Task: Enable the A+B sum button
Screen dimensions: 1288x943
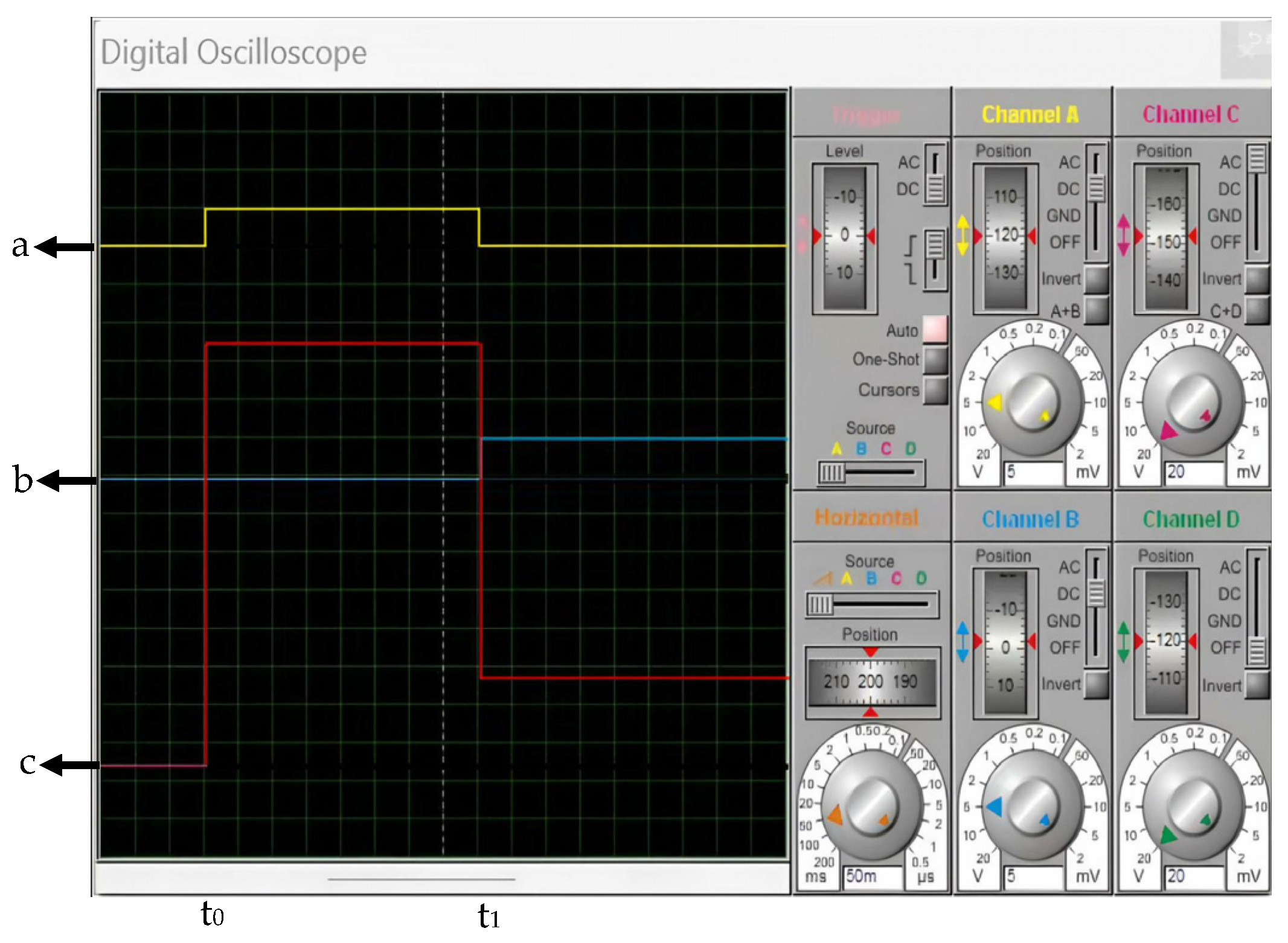Action: (1096, 310)
